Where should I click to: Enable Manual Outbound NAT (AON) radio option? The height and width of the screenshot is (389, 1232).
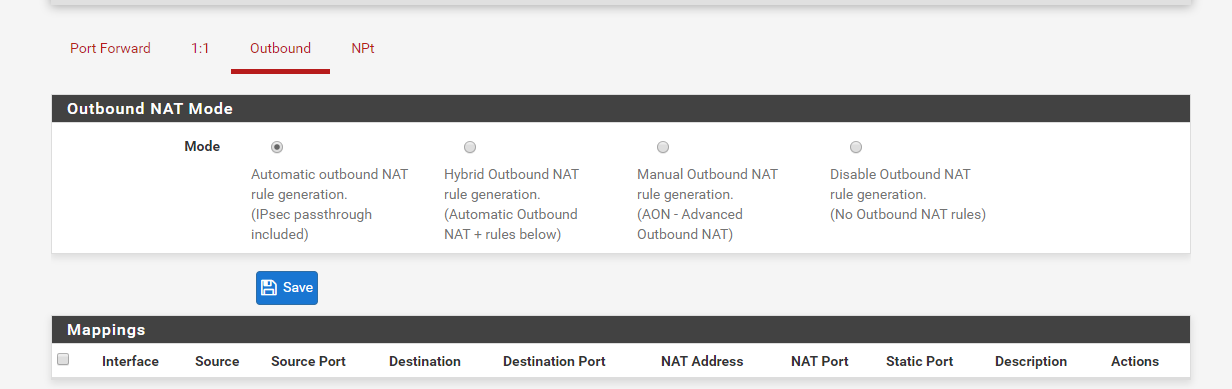[x=663, y=147]
